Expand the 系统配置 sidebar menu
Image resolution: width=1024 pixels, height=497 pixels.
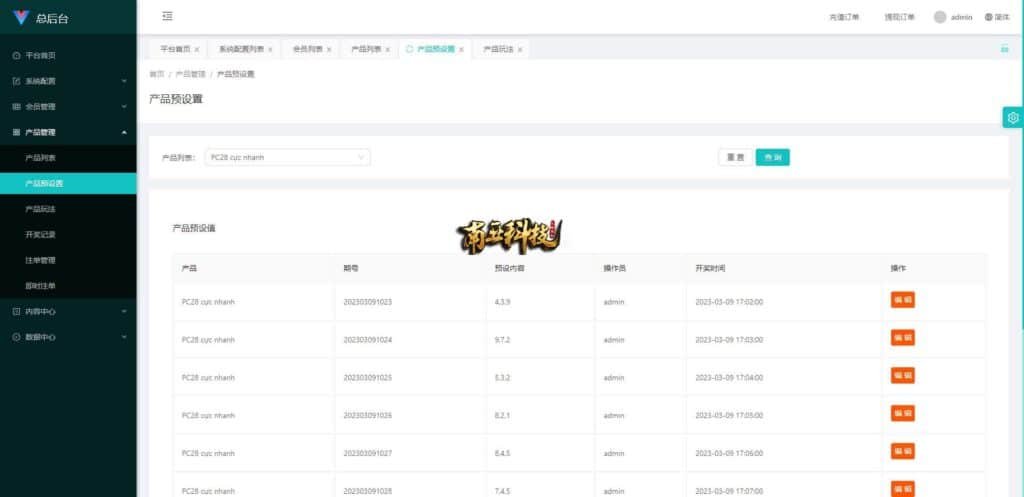coord(68,81)
